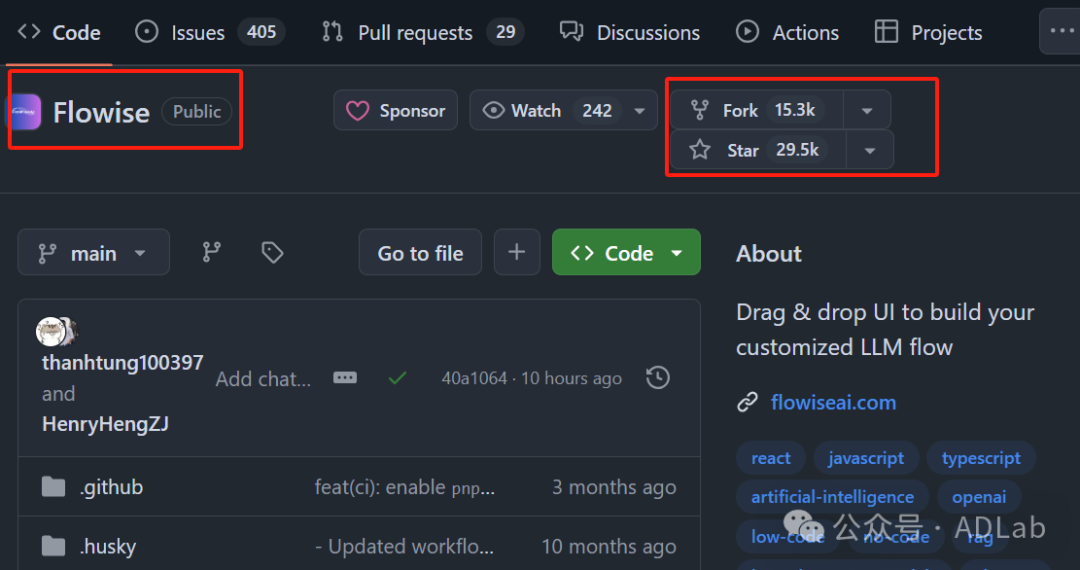Select the react topic tag
Screen dimensions: 1080x570
coord(771,458)
